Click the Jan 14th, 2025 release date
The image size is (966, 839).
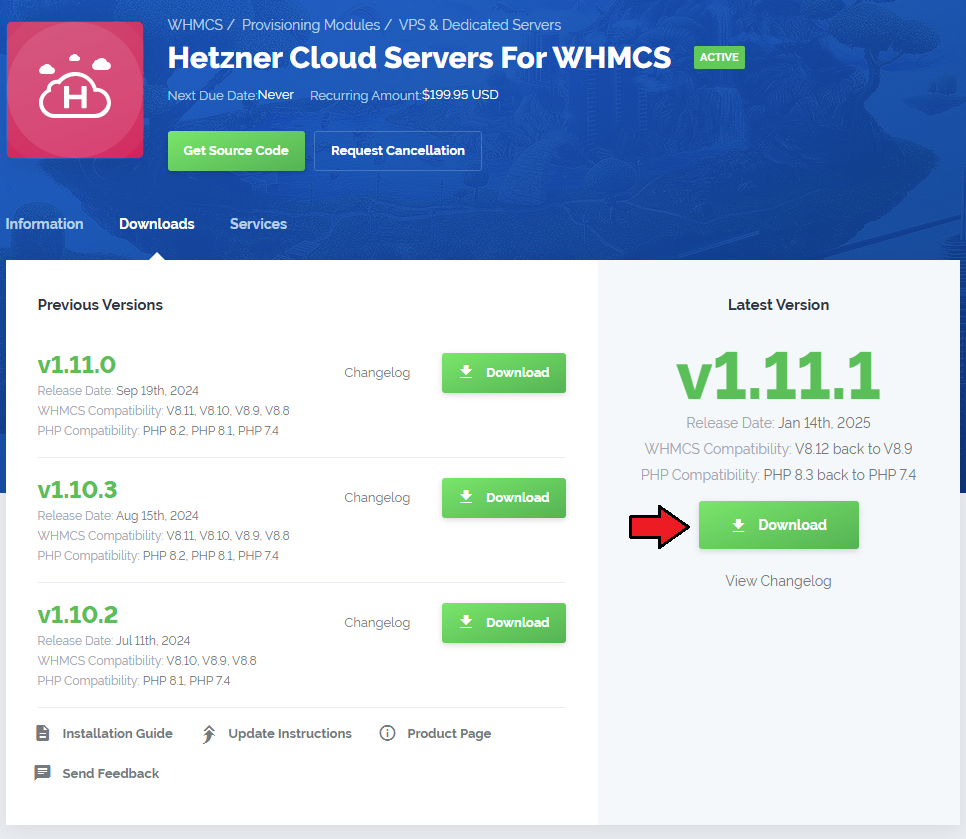click(x=824, y=423)
